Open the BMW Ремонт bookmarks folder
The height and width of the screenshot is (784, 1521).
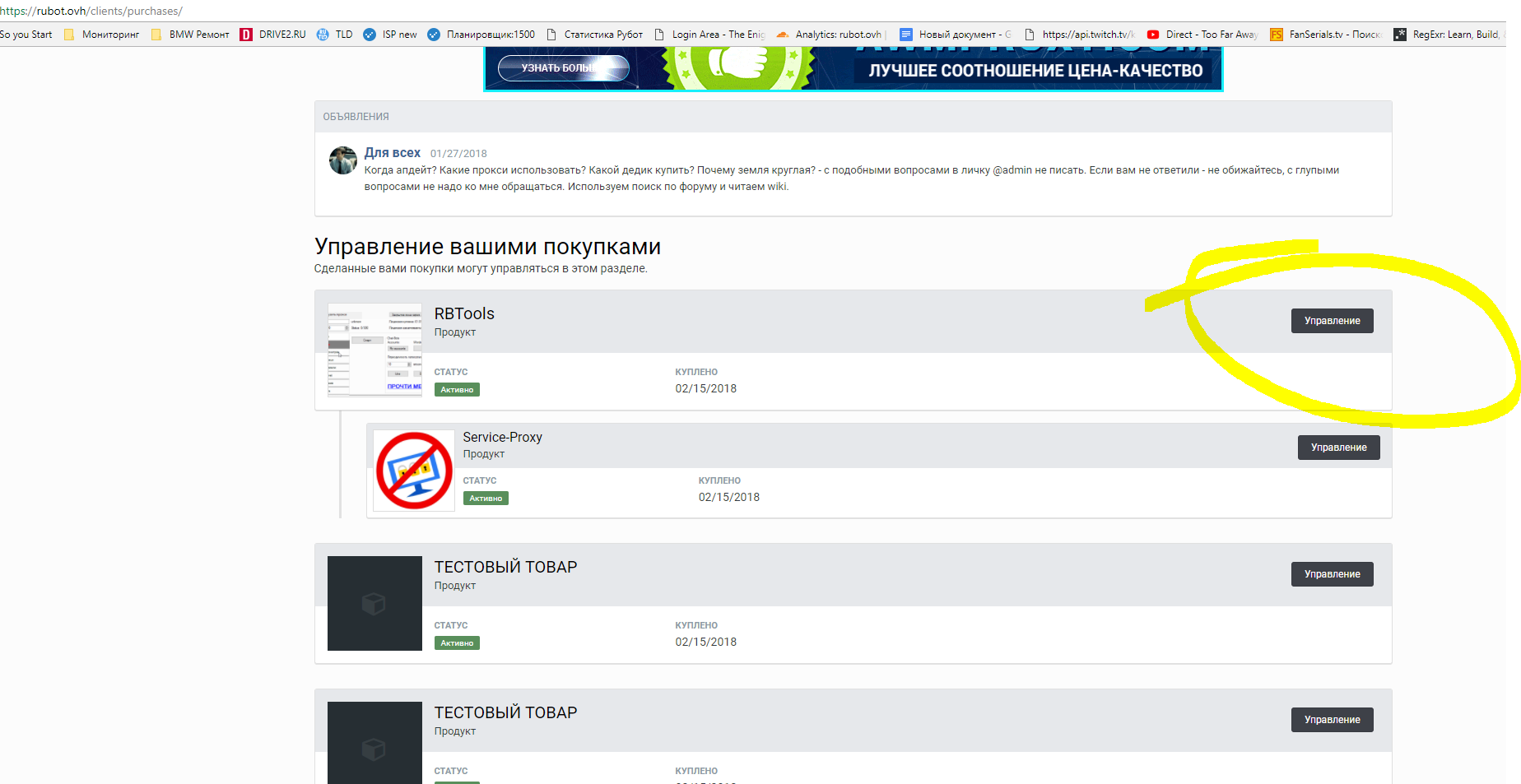click(190, 35)
